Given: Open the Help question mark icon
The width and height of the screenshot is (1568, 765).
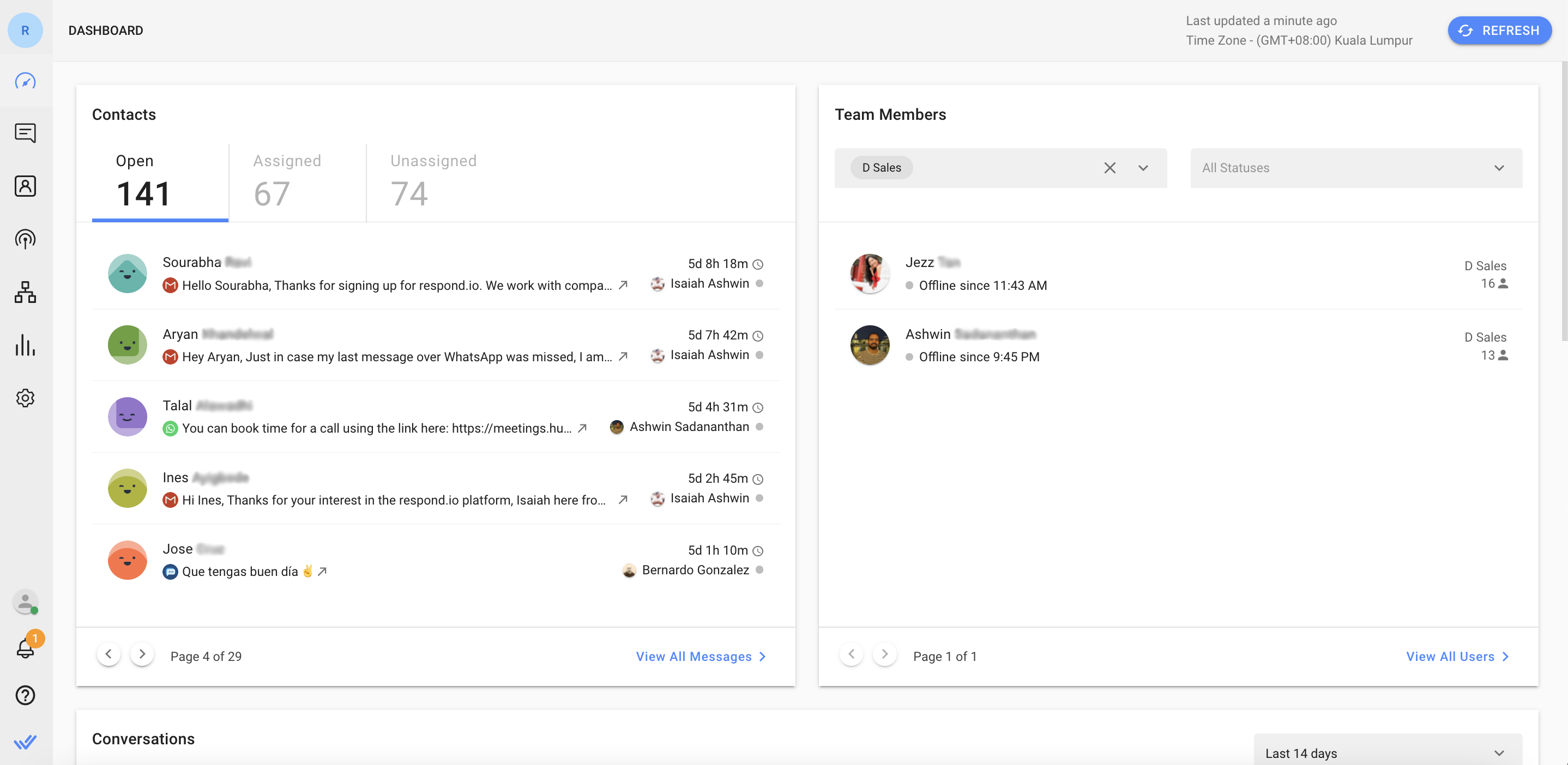Looking at the screenshot, I should [x=25, y=695].
